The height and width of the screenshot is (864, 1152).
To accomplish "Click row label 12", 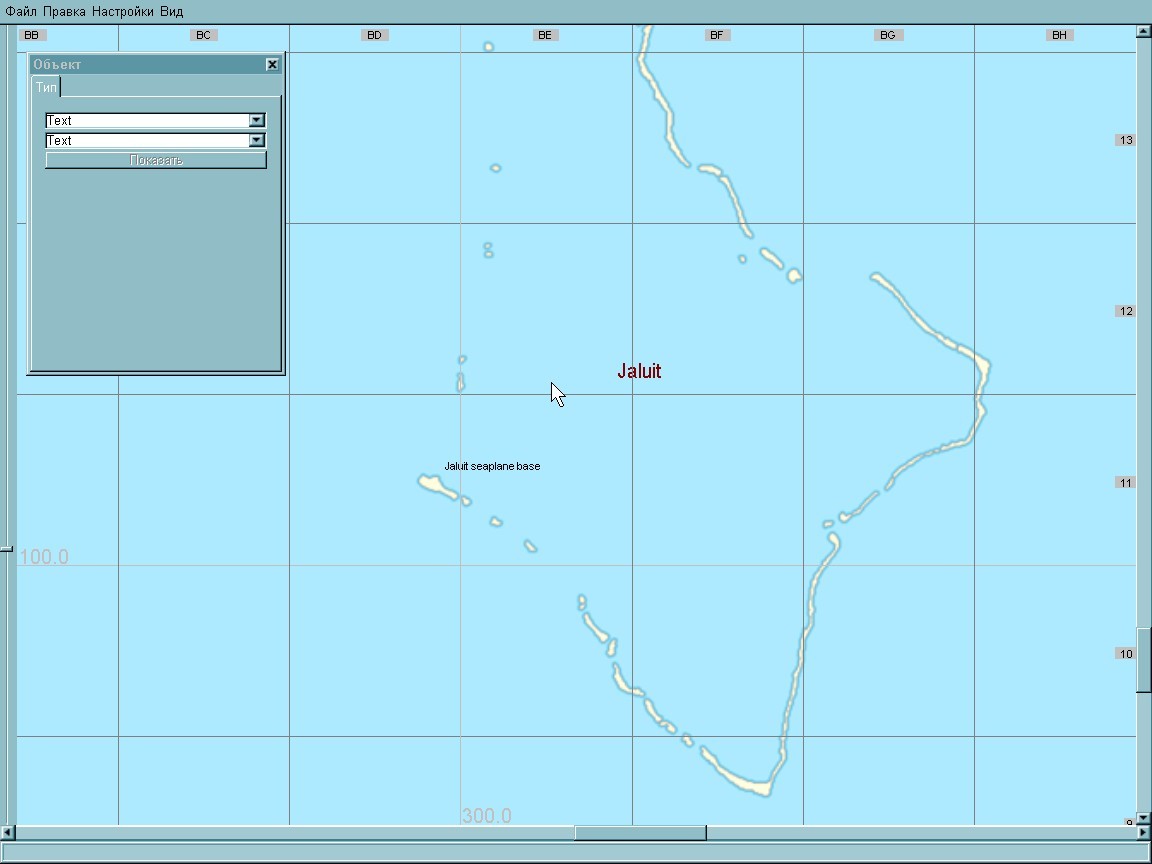I will pyautogui.click(x=1126, y=312).
